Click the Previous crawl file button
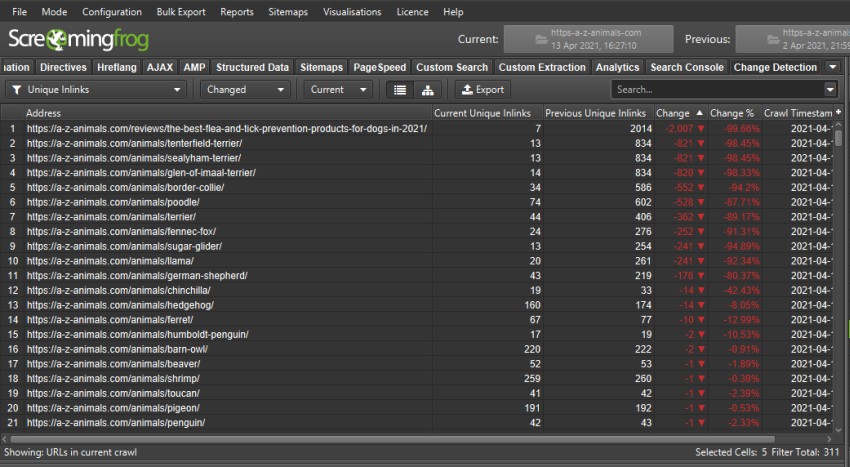Screen dimensions: 850x467 (x=793, y=40)
